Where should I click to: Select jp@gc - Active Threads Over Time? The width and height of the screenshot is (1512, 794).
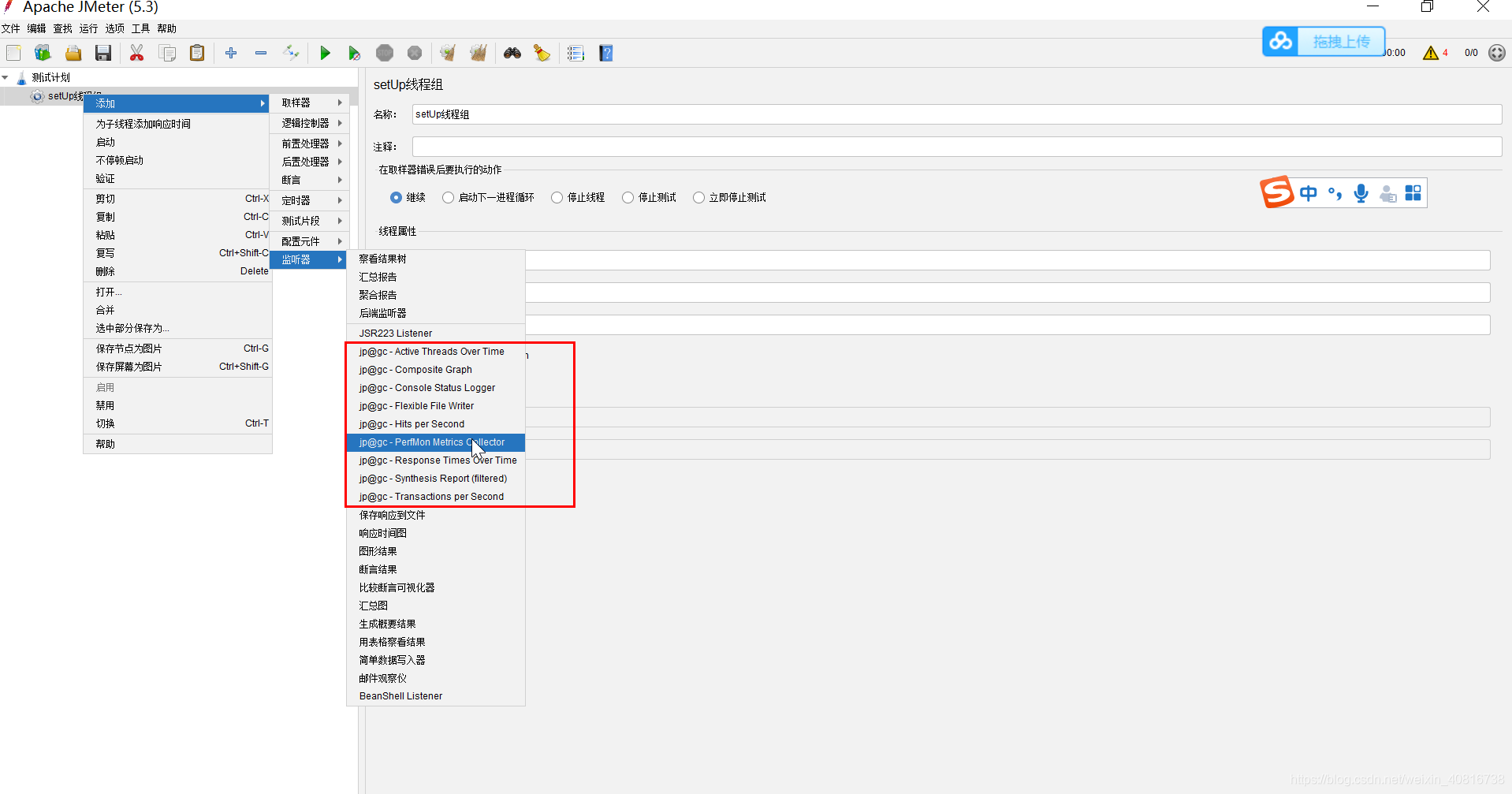point(436,352)
